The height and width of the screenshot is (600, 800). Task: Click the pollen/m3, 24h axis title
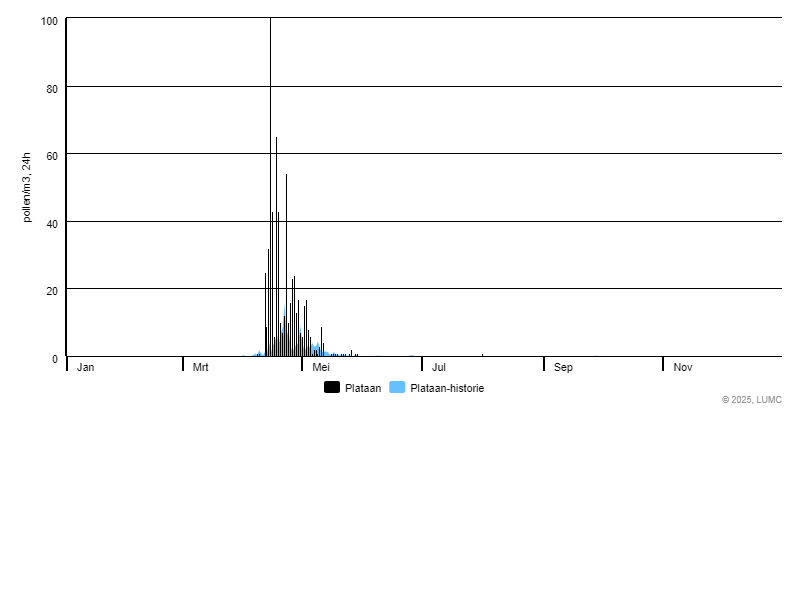click(27, 187)
